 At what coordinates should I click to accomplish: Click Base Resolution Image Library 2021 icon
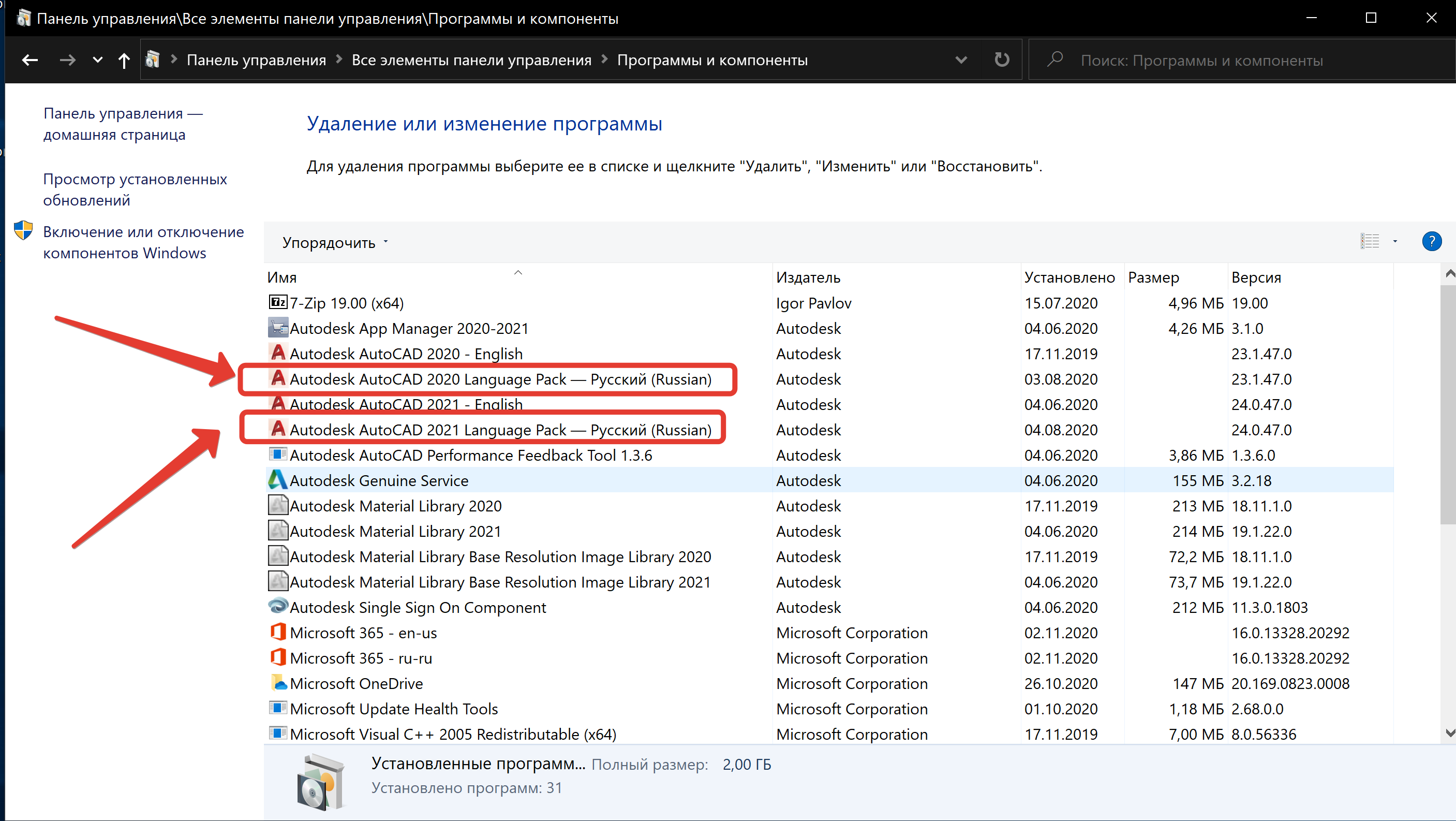[x=277, y=581]
